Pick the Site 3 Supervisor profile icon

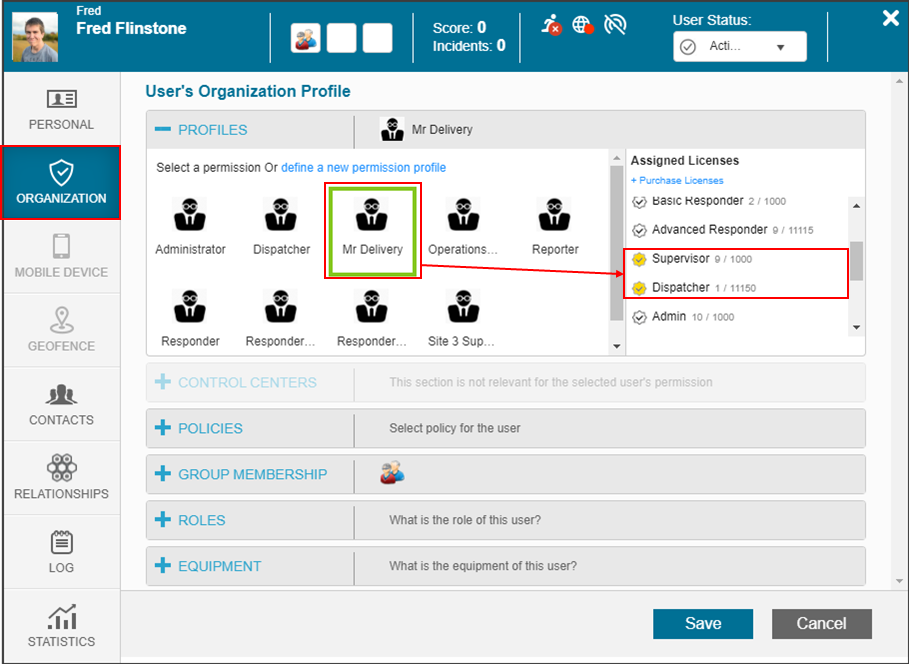click(x=463, y=307)
